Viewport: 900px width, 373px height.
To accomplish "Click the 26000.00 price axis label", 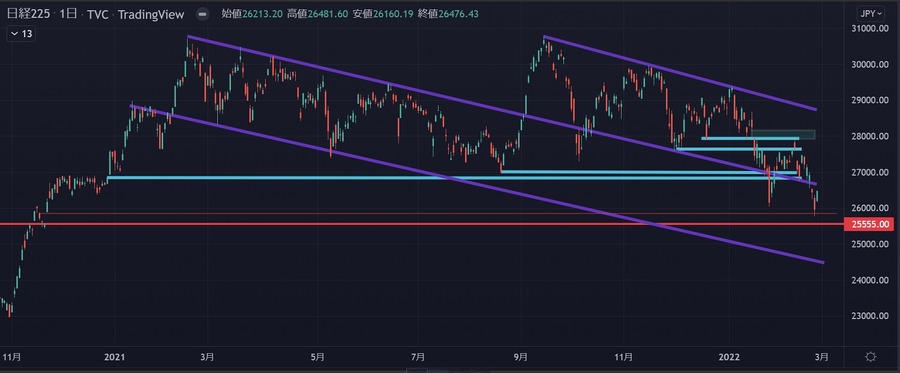I will pyautogui.click(x=871, y=208).
